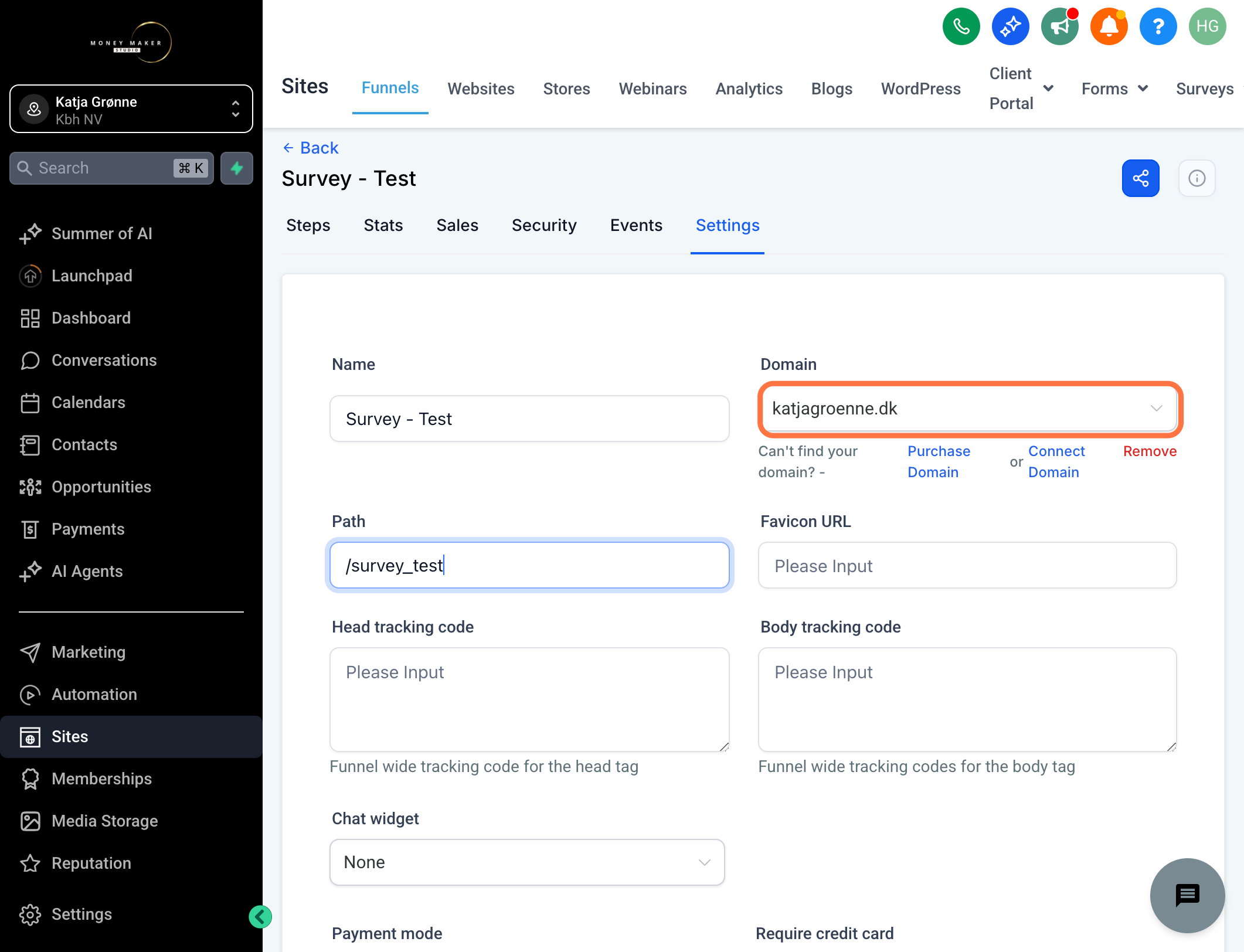
Task: Open the Chat widget None dropdown
Action: point(527,862)
